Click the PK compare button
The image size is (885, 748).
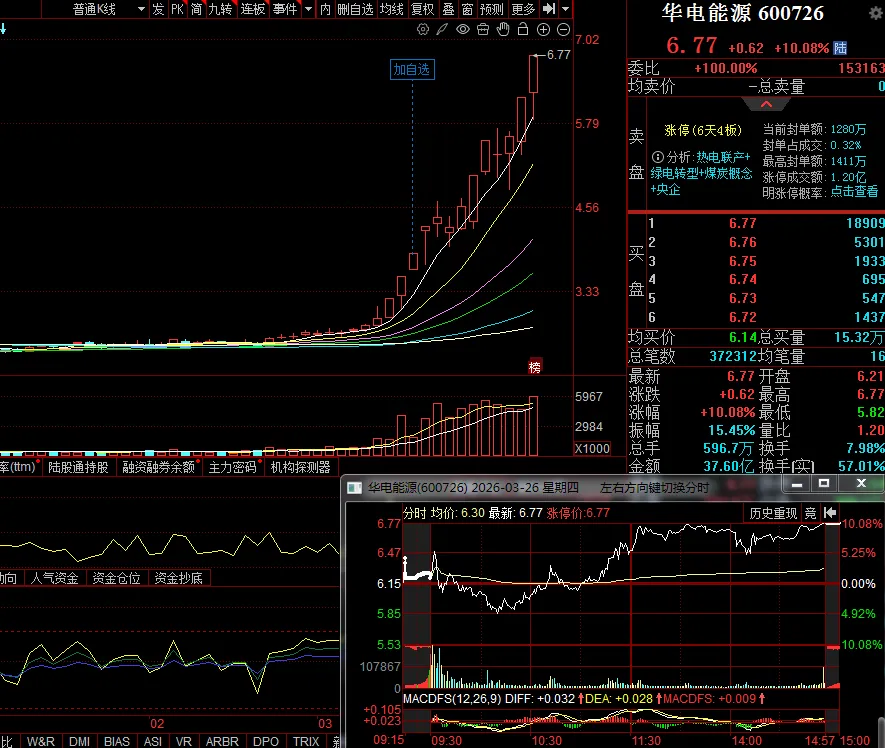177,9
